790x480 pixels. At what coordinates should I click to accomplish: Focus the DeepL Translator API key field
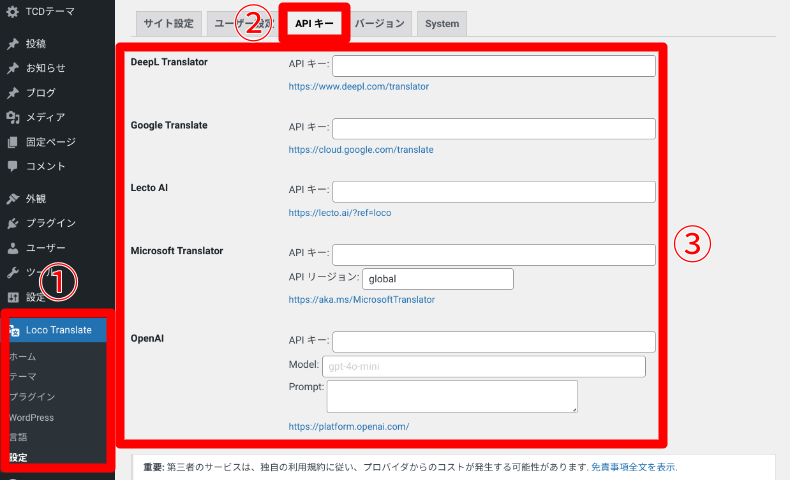[x=494, y=66]
